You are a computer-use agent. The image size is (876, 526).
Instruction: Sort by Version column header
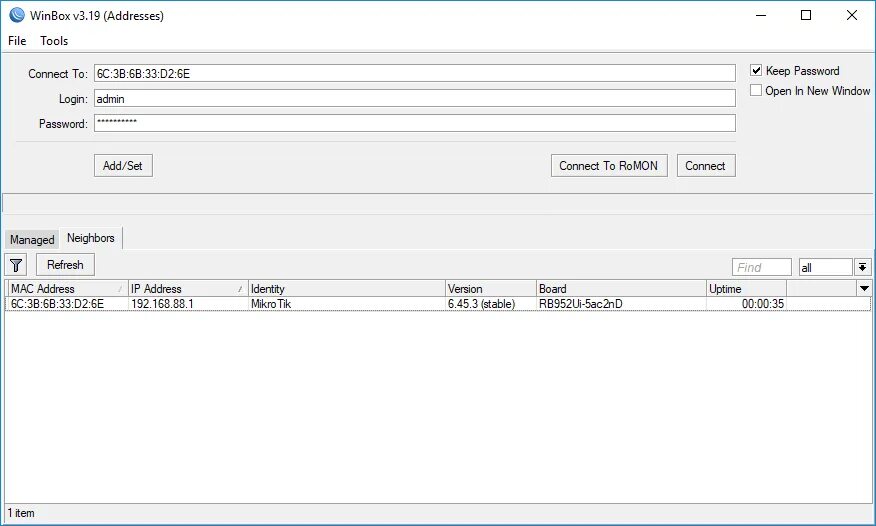click(x=491, y=289)
